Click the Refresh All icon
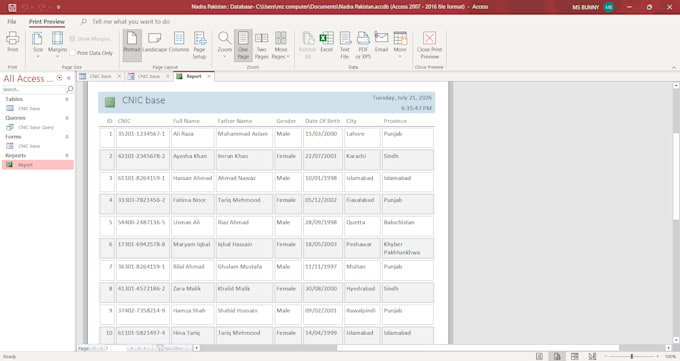The image size is (680, 361). coord(307,45)
